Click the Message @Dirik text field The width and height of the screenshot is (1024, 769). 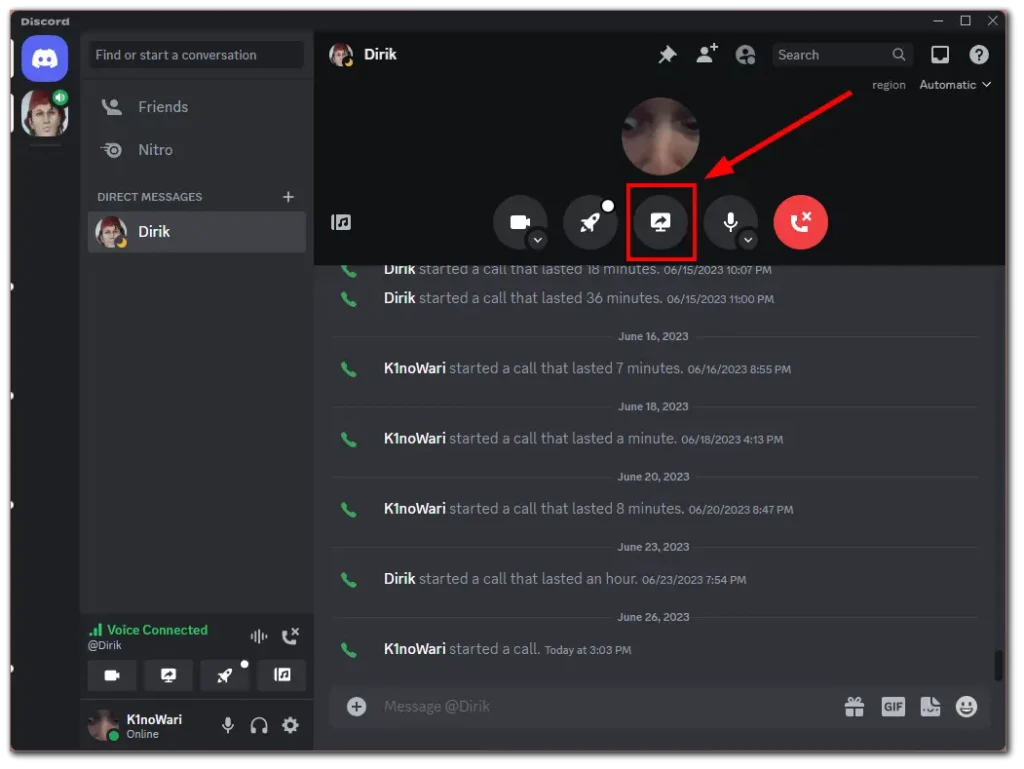(x=607, y=706)
